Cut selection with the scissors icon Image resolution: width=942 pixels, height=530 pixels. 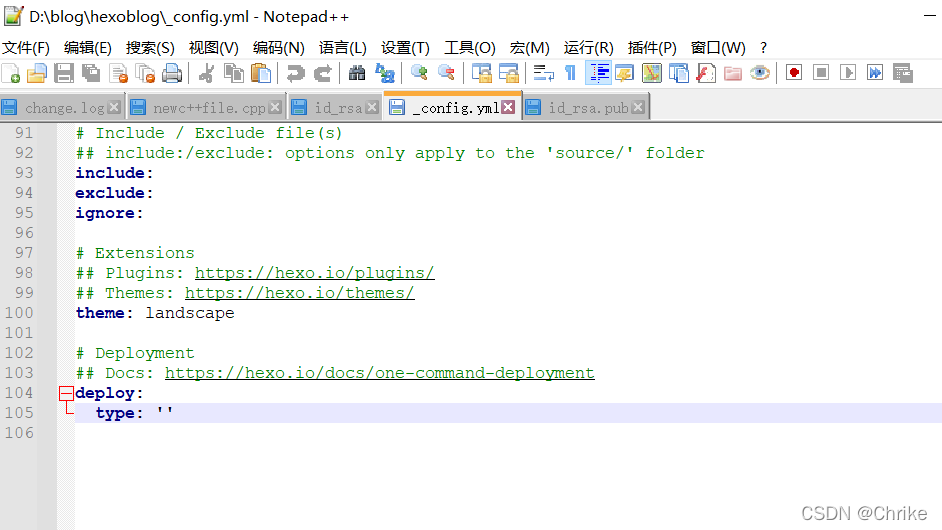[x=207, y=73]
